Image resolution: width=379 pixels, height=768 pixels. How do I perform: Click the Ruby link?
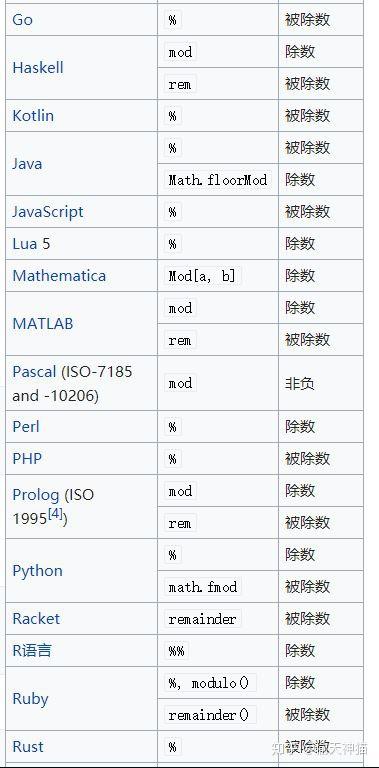30,698
